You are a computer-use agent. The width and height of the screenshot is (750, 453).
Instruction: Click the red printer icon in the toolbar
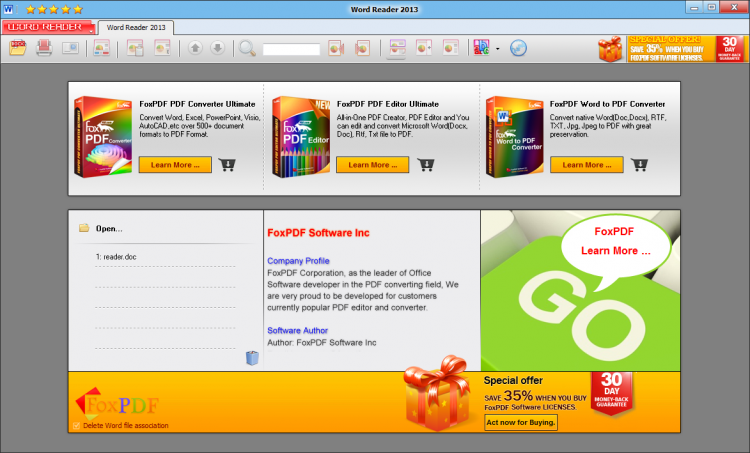click(x=44, y=48)
